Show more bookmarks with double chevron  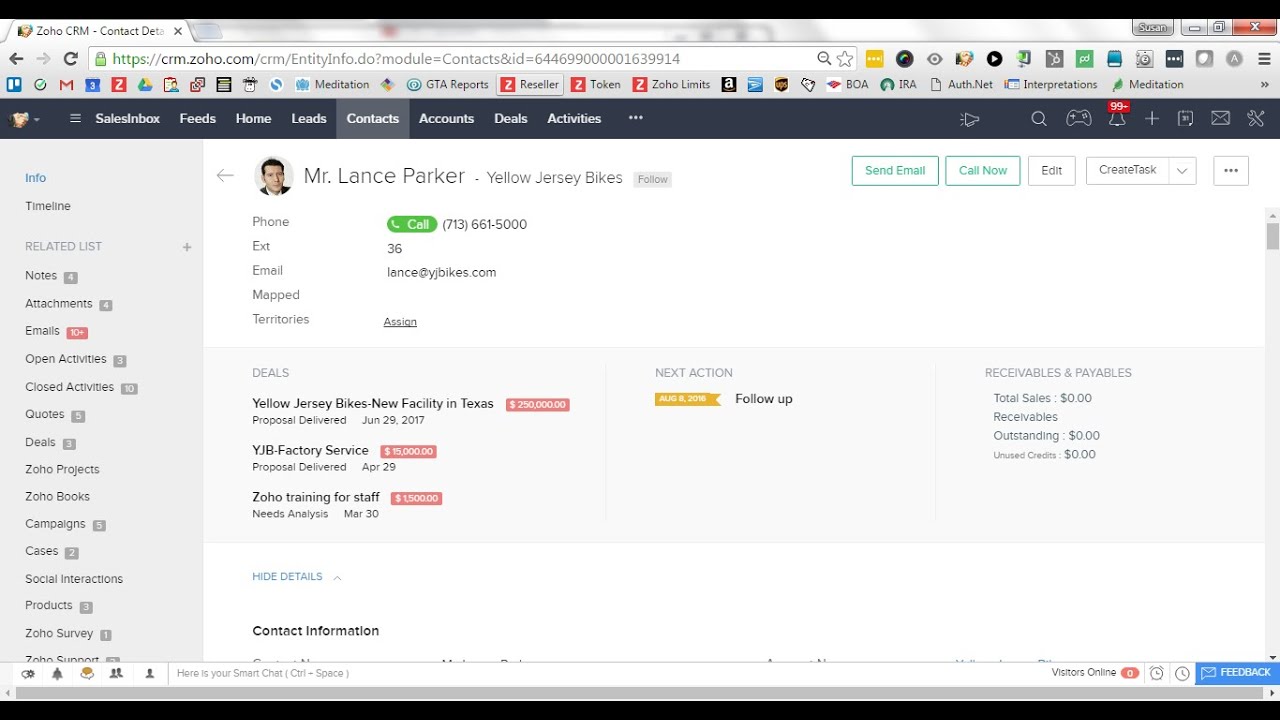(x=1264, y=85)
